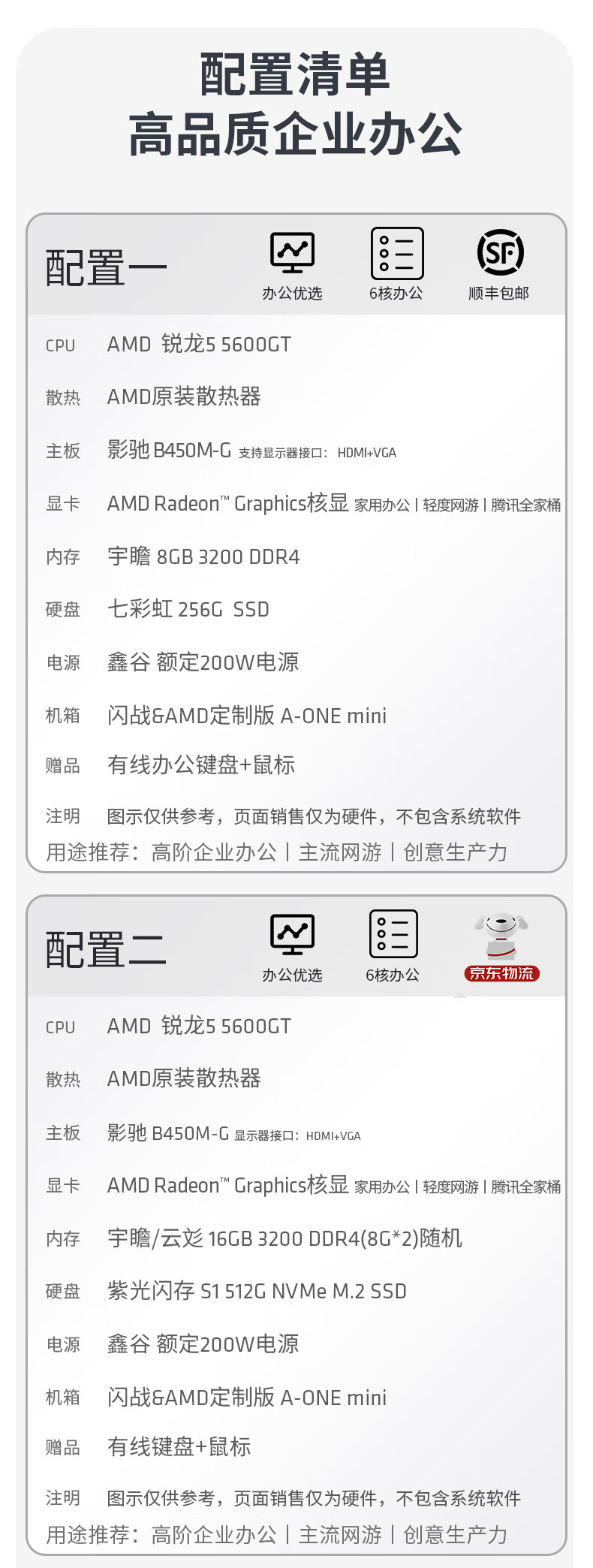593x1568 pixels.
Task: Click the SF 顺丰包邮 logo icon
Action: (501, 252)
